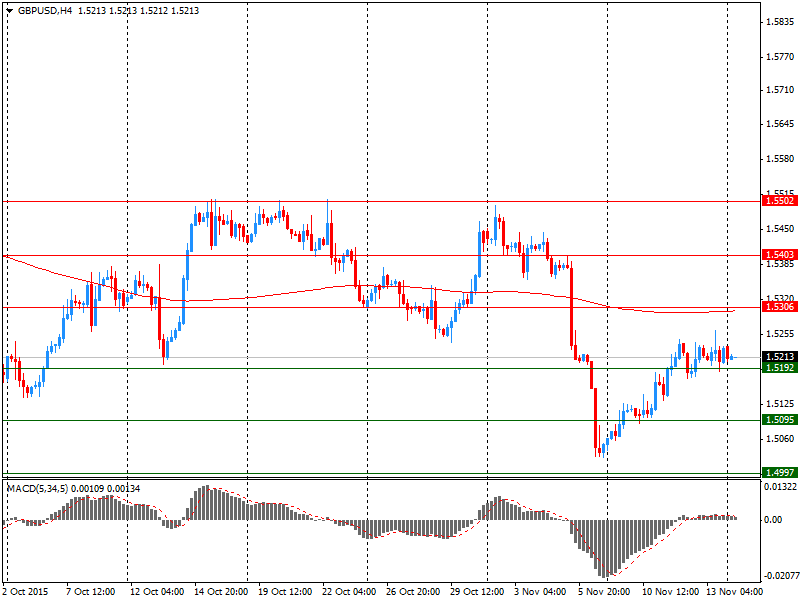The width and height of the screenshot is (800, 600).
Task: Select the 1.5125 price scale value
Action: [781, 404]
